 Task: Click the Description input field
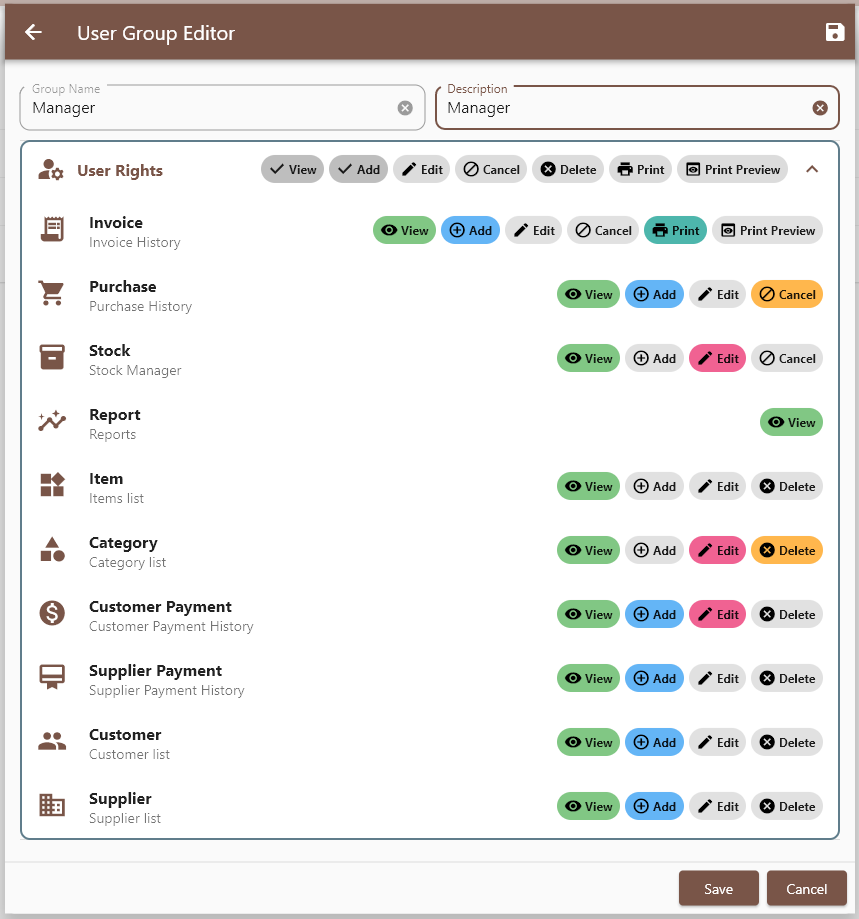[637, 108]
